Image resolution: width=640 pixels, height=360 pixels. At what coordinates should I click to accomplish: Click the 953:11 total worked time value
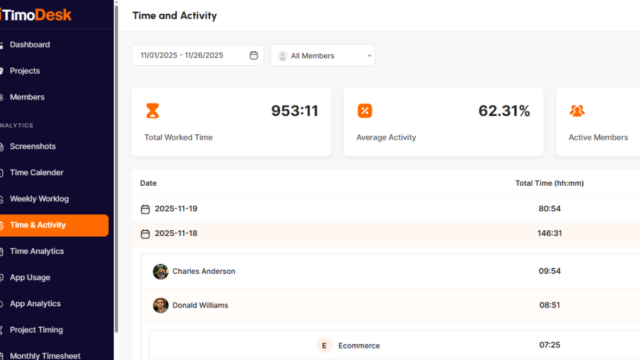(x=295, y=111)
